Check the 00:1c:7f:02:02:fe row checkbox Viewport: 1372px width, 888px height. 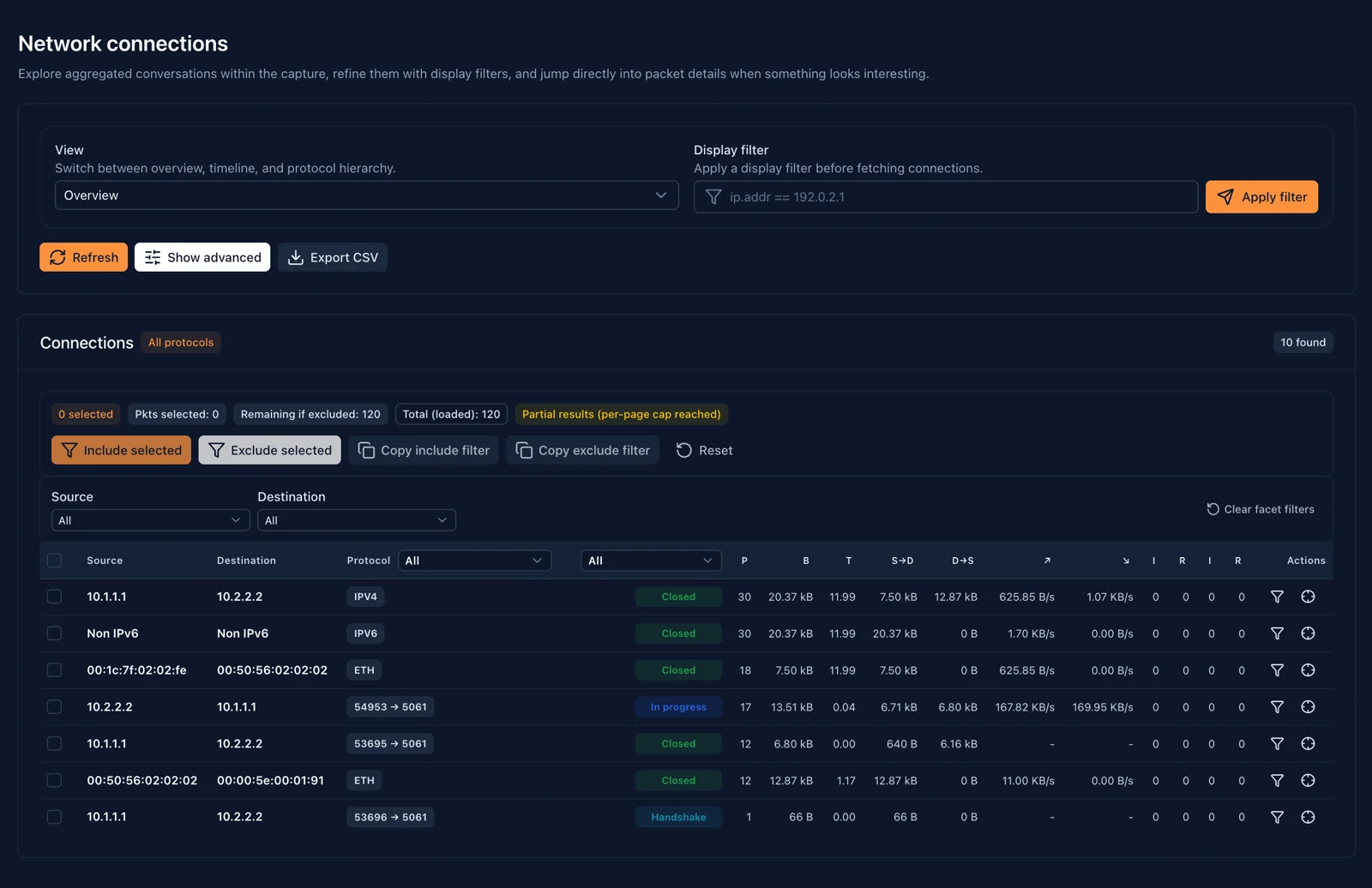tap(54, 670)
